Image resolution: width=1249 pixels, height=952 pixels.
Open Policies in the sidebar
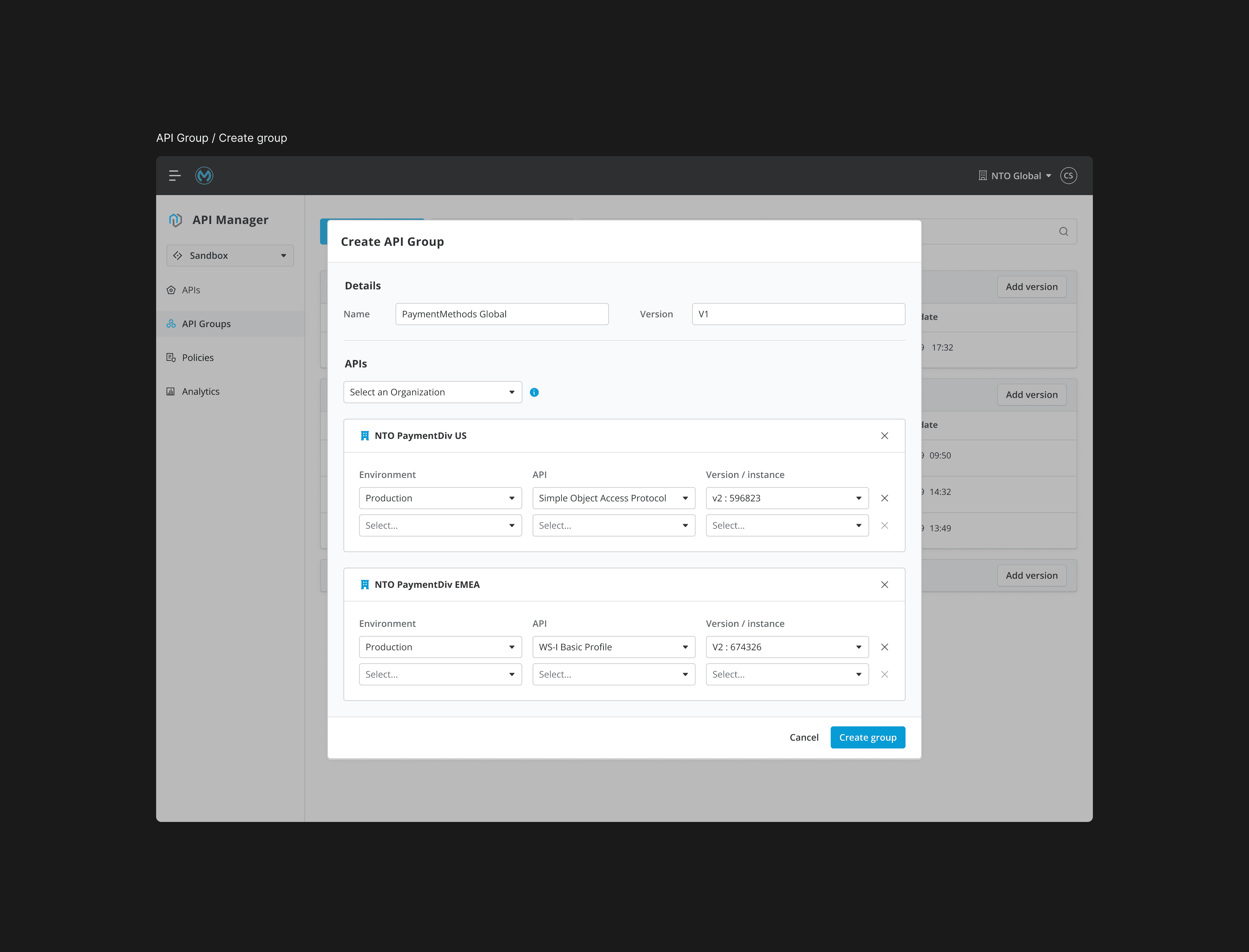(197, 358)
